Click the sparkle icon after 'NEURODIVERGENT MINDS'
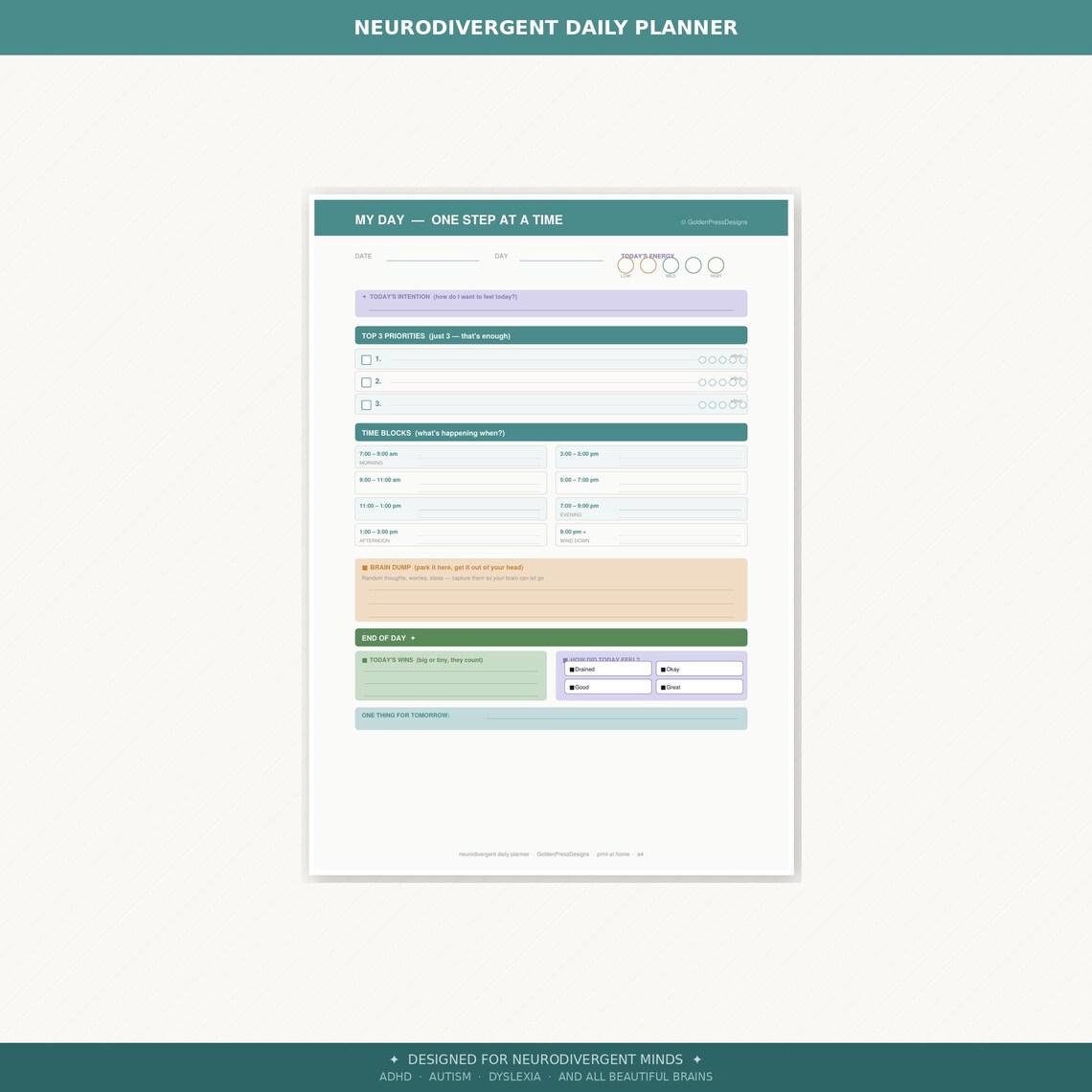 click(x=697, y=1059)
